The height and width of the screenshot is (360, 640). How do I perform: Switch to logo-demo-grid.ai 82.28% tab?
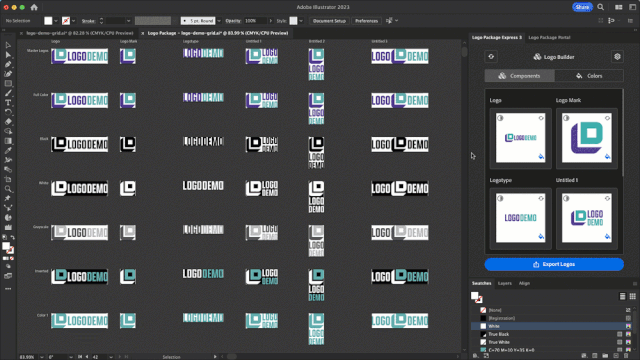click(80, 33)
